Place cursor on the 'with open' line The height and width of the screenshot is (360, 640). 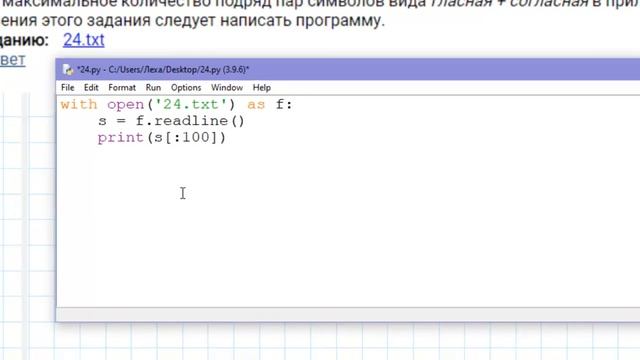(x=176, y=105)
